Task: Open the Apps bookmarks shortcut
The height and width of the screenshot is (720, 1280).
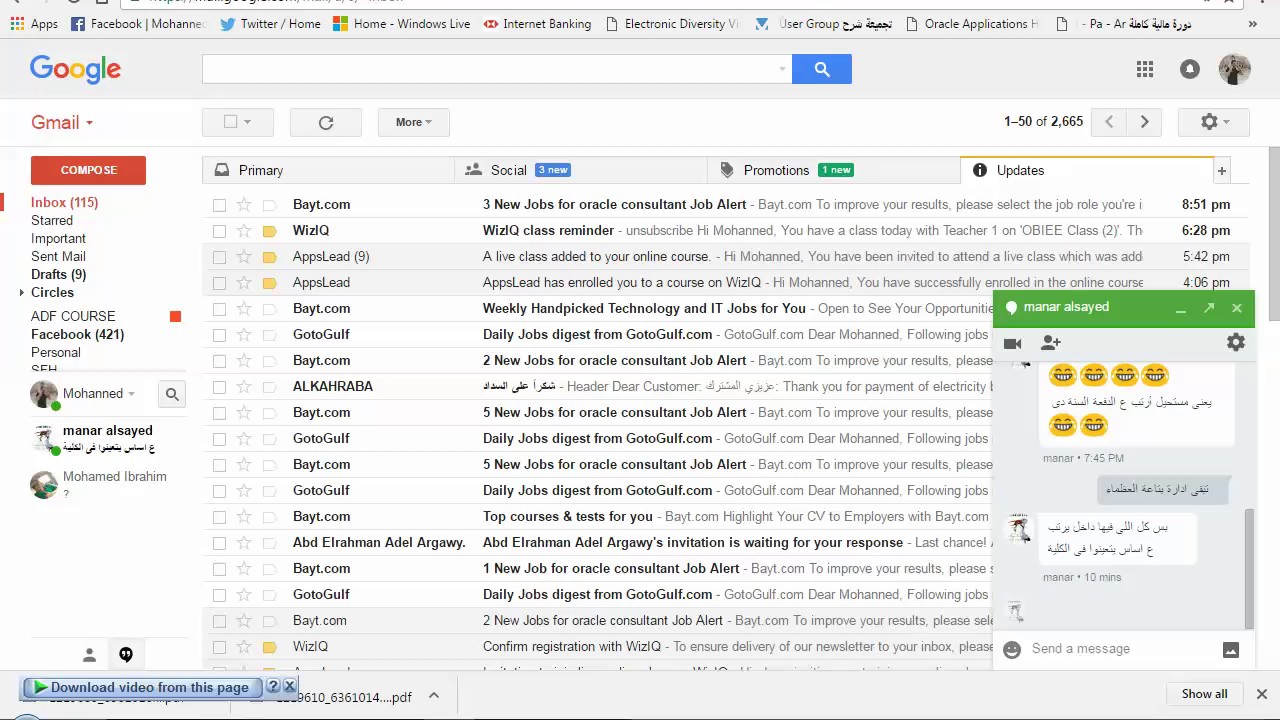Action: pyautogui.click(x=34, y=23)
